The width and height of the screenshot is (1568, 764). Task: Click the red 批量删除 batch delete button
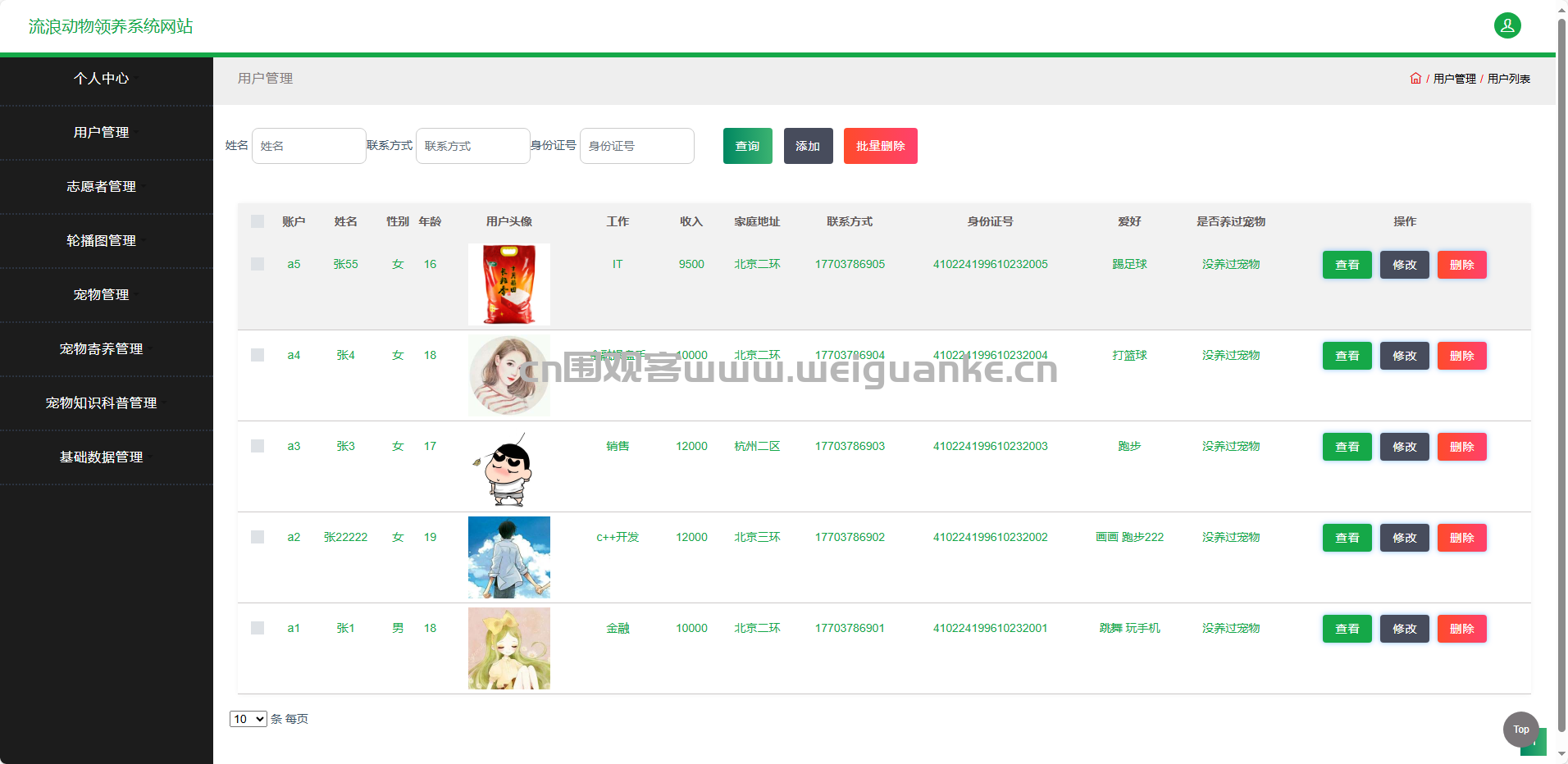click(881, 146)
